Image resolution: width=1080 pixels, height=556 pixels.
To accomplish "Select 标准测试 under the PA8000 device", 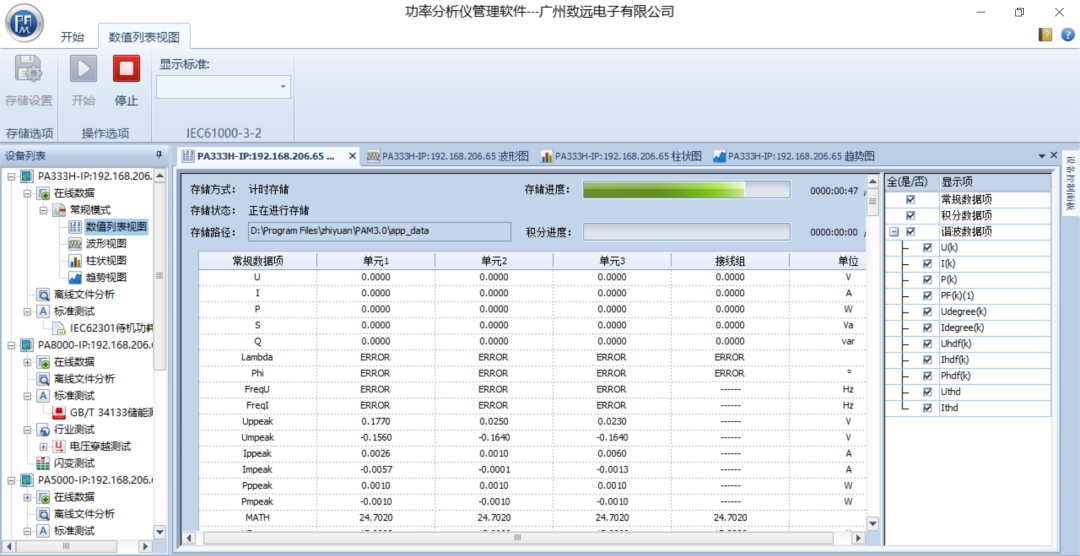I will 74,395.
